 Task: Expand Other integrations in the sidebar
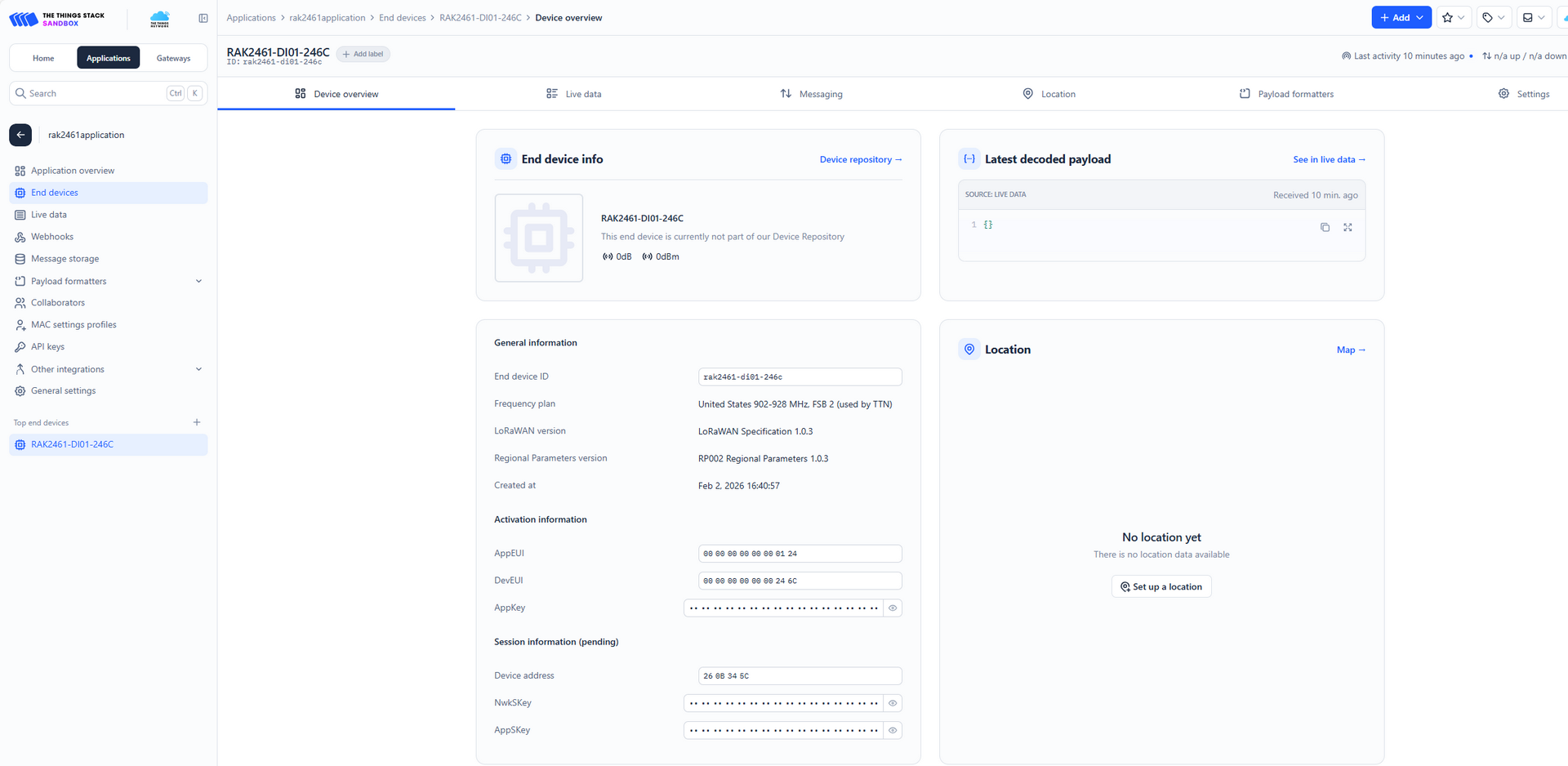pos(198,369)
